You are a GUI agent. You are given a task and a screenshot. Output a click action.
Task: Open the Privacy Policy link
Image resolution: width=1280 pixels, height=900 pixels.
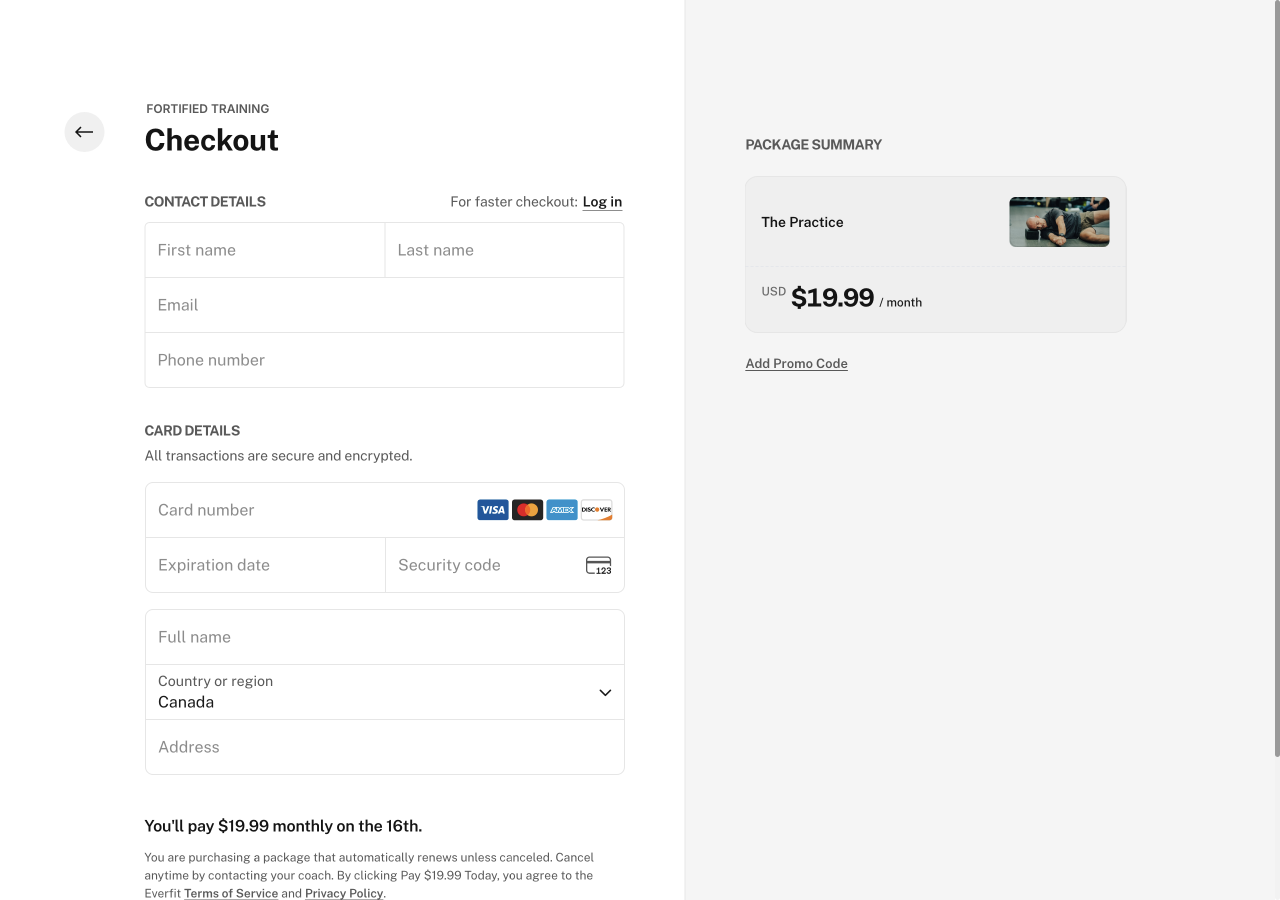(344, 893)
